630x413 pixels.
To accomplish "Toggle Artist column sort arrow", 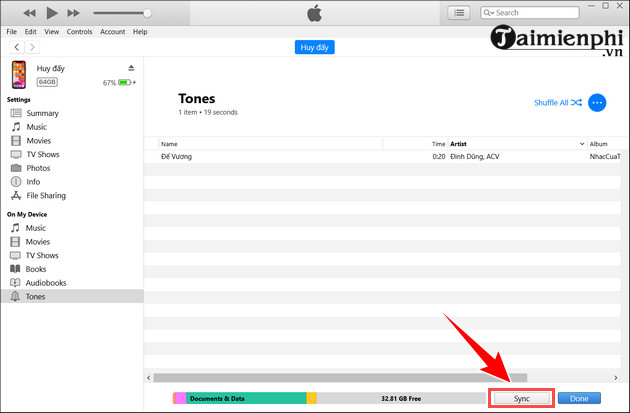I will (x=582, y=144).
